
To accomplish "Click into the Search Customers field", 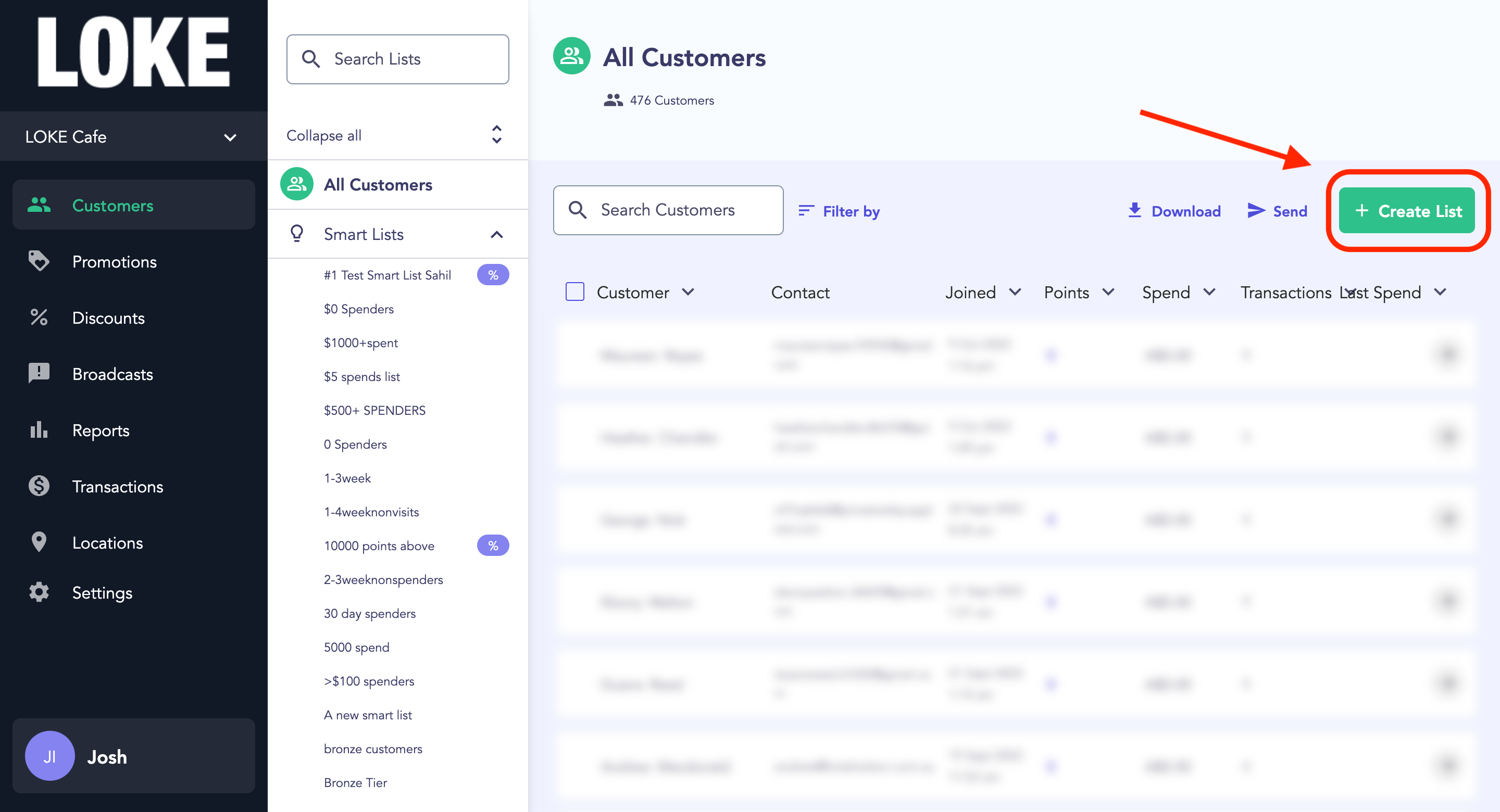I will 668,210.
